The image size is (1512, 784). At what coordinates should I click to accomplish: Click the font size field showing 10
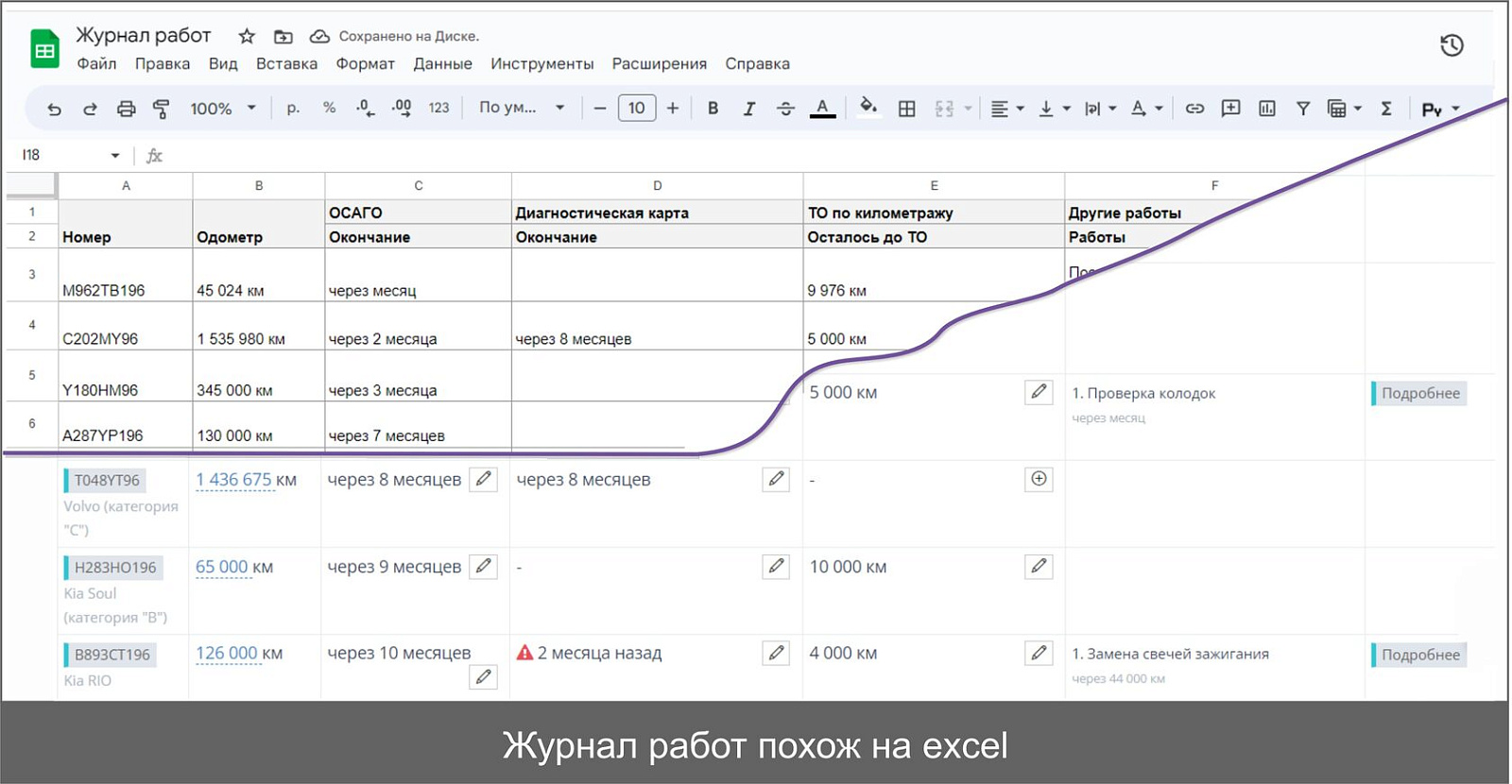[x=637, y=108]
